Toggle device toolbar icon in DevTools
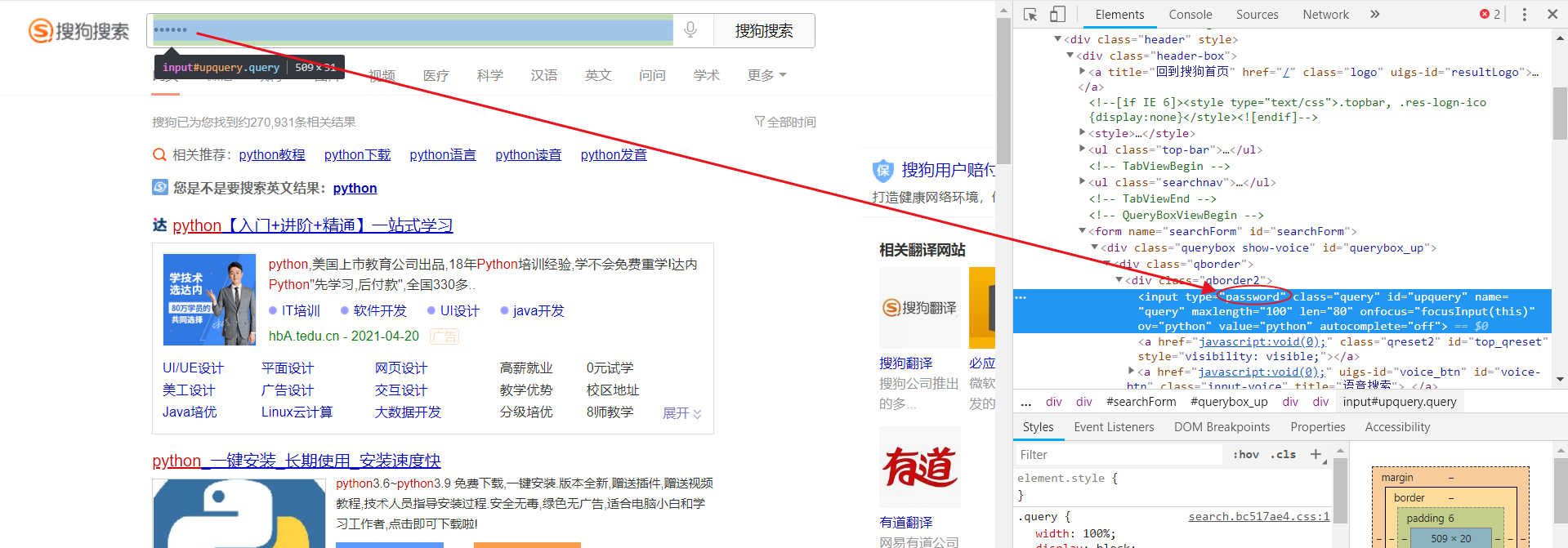Image resolution: width=1568 pixels, height=548 pixels. coord(1057,15)
